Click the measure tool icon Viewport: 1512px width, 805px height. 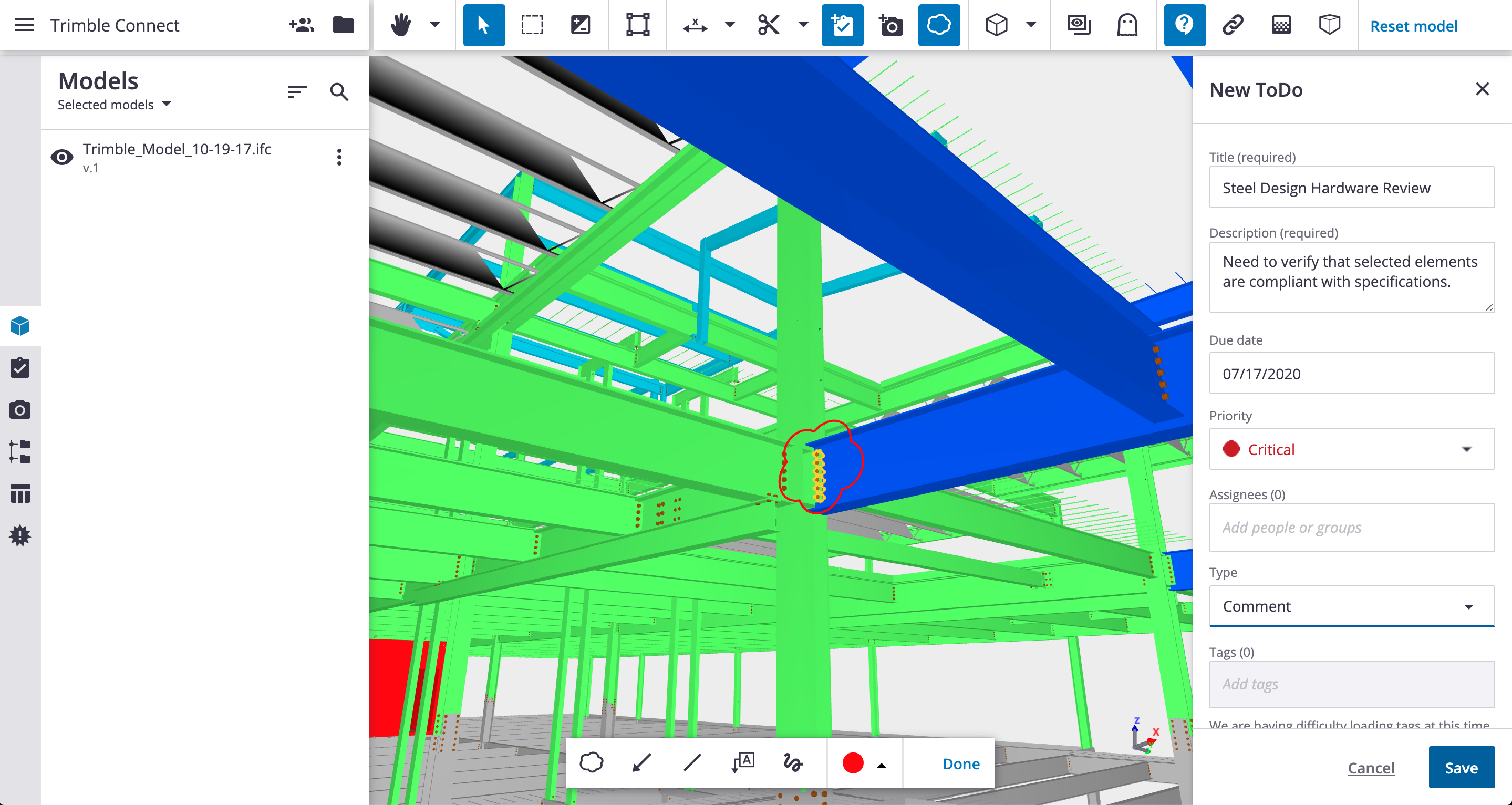pyautogui.click(x=695, y=25)
